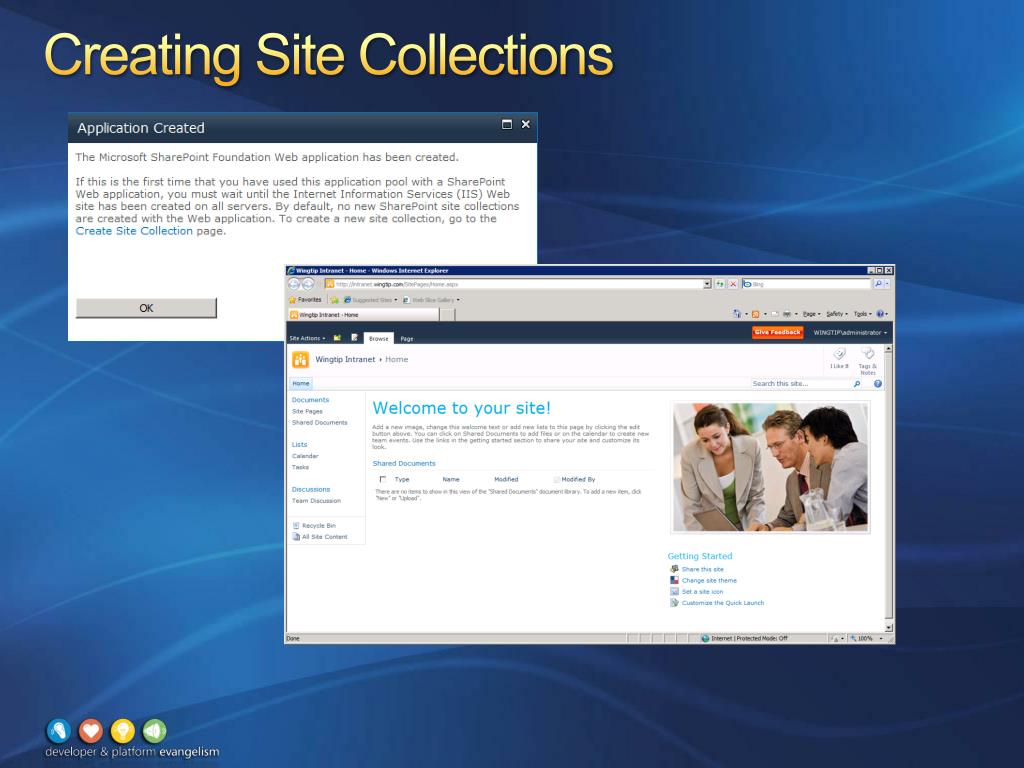Click the Bing search input box

[807, 284]
